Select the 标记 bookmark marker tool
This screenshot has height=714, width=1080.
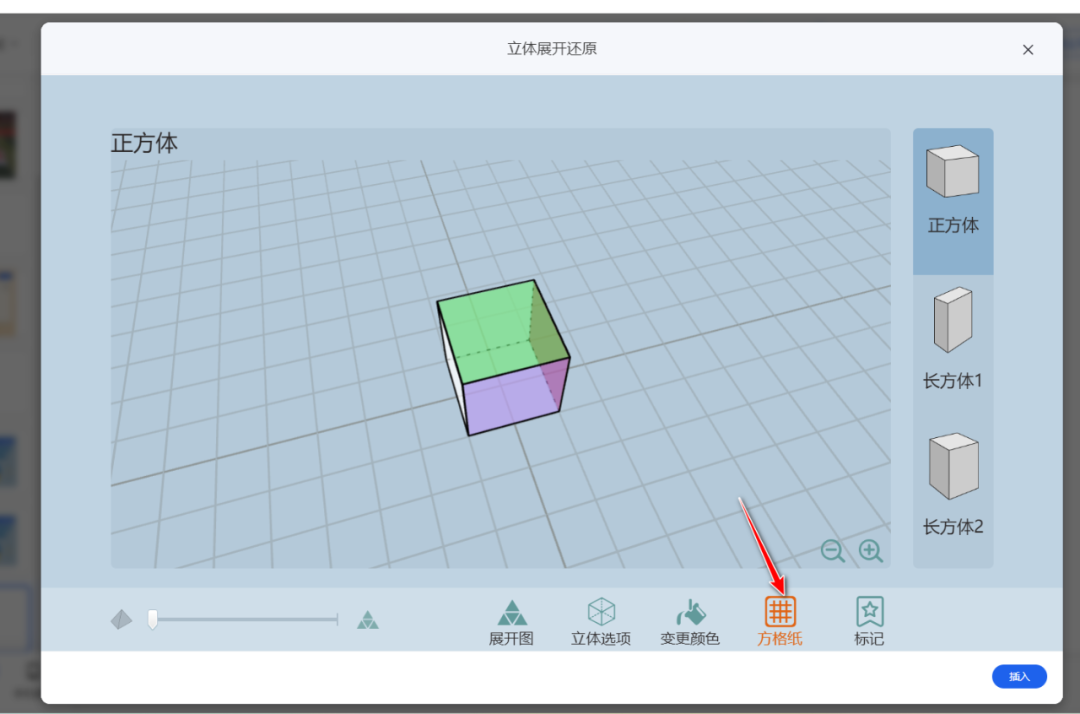coord(869,622)
